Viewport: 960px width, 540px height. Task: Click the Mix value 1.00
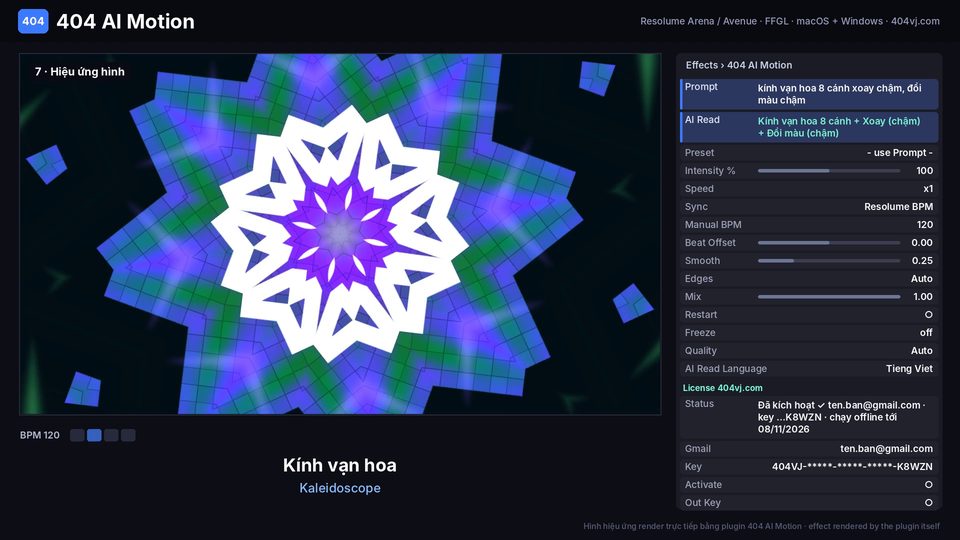point(923,296)
